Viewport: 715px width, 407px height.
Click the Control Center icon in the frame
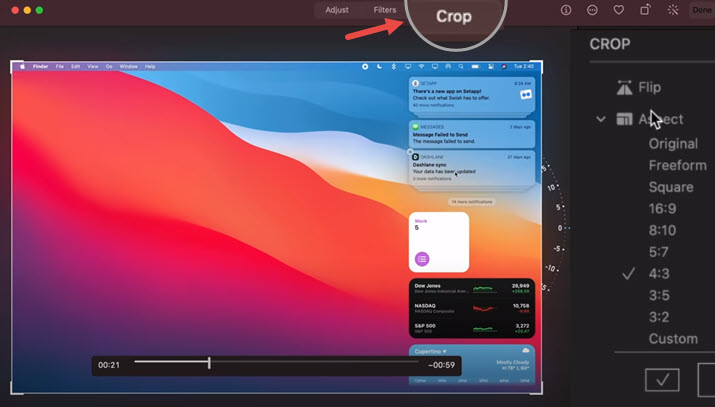491,67
